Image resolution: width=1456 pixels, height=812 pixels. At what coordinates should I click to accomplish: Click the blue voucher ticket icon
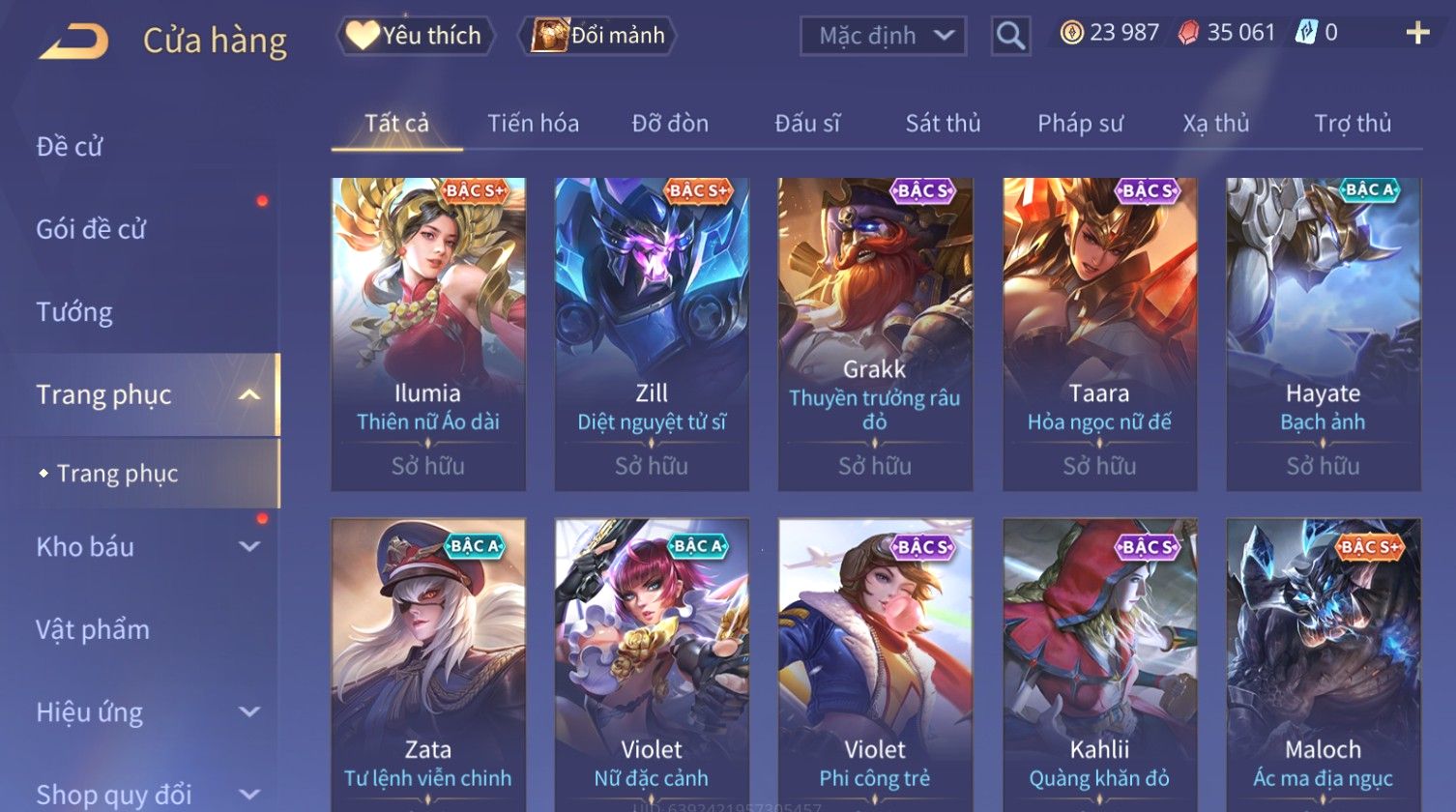click(1306, 33)
